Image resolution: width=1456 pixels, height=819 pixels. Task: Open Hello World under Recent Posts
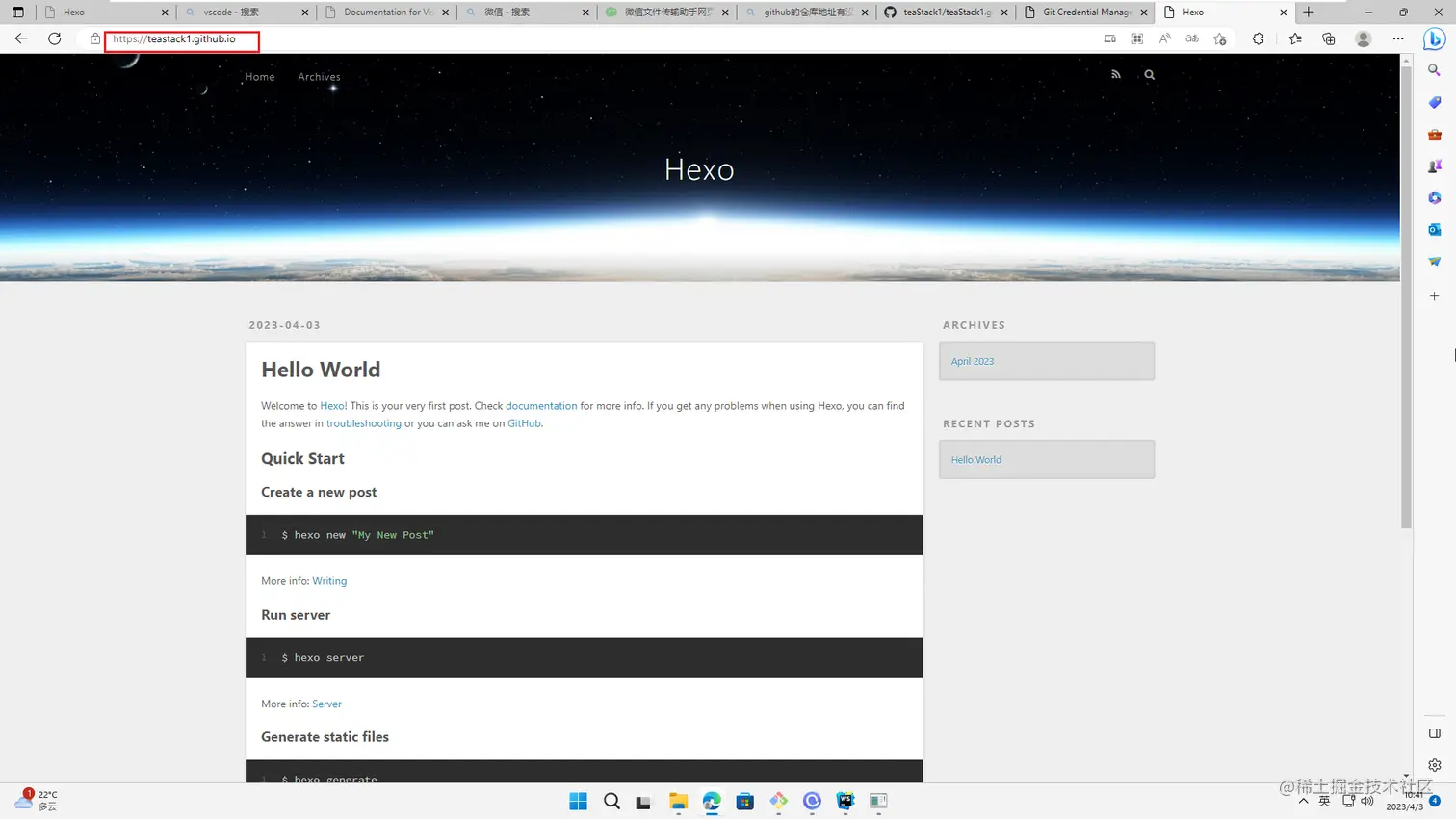click(x=976, y=460)
